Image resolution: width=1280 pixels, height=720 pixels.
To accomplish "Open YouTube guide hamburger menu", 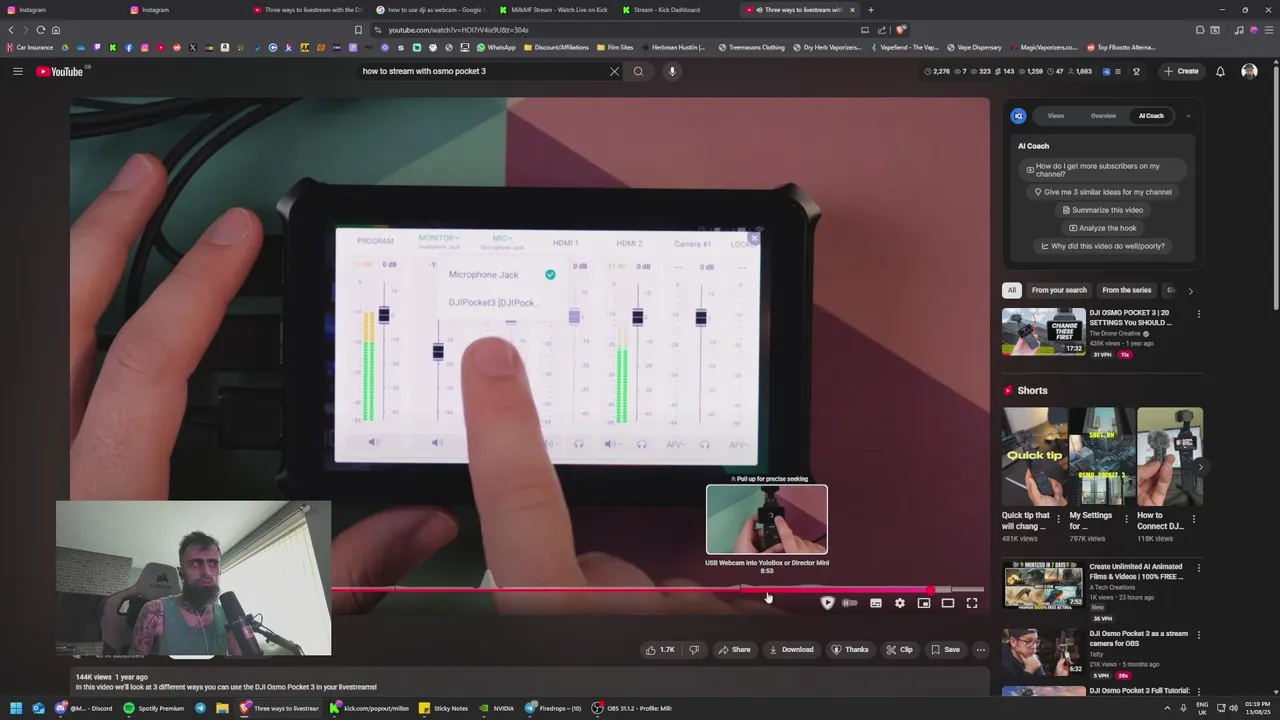I will (17, 71).
